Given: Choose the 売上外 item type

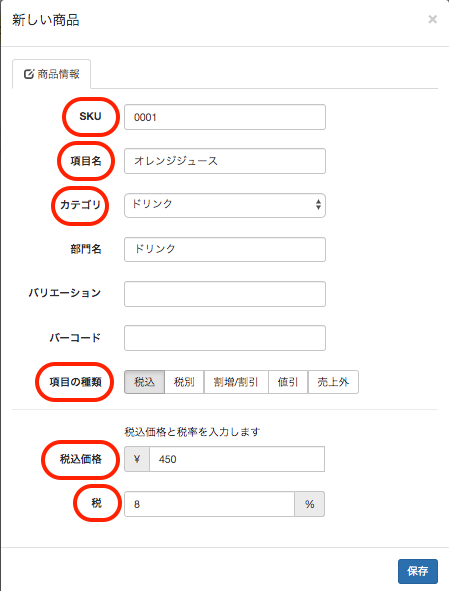Looking at the screenshot, I should [333, 382].
